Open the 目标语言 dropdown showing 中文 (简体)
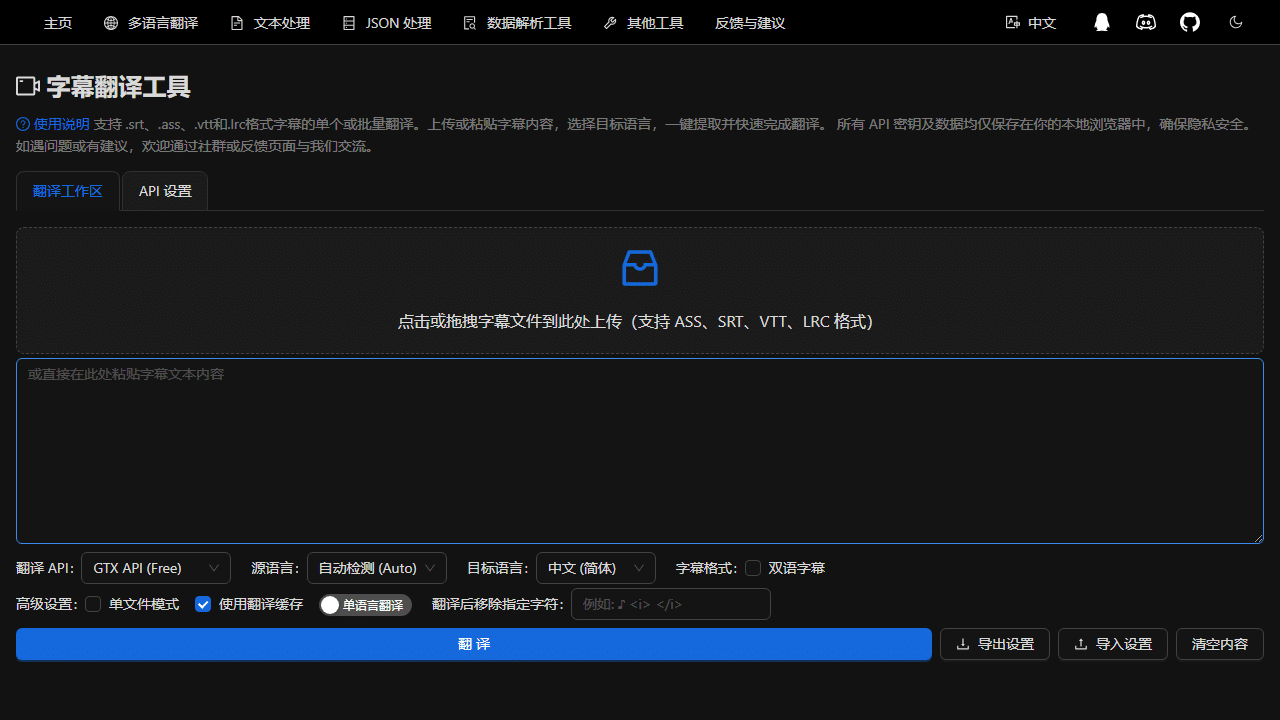Image resolution: width=1280 pixels, height=720 pixels. tap(595, 568)
